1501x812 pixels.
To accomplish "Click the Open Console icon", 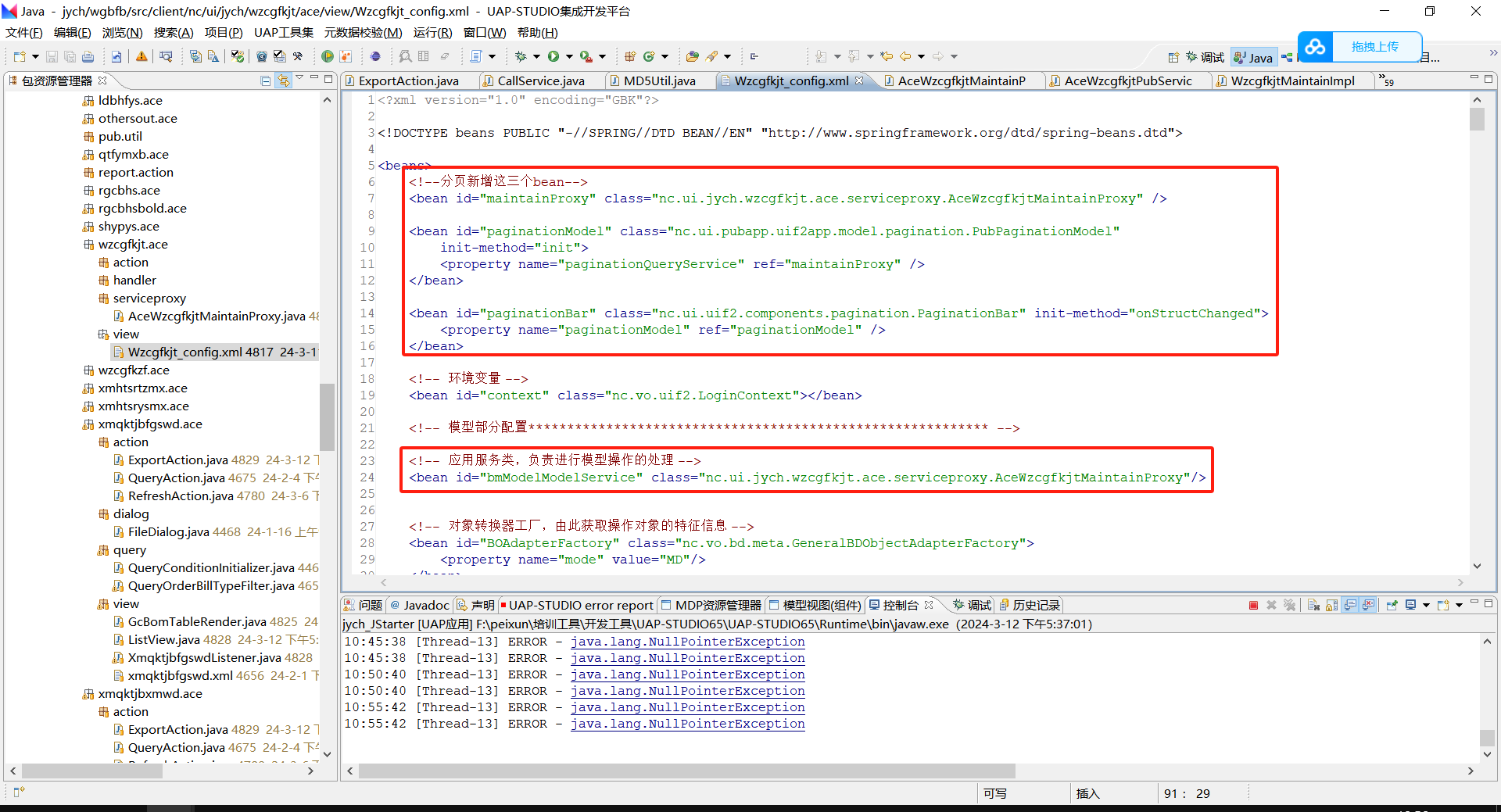I will coord(1443,605).
